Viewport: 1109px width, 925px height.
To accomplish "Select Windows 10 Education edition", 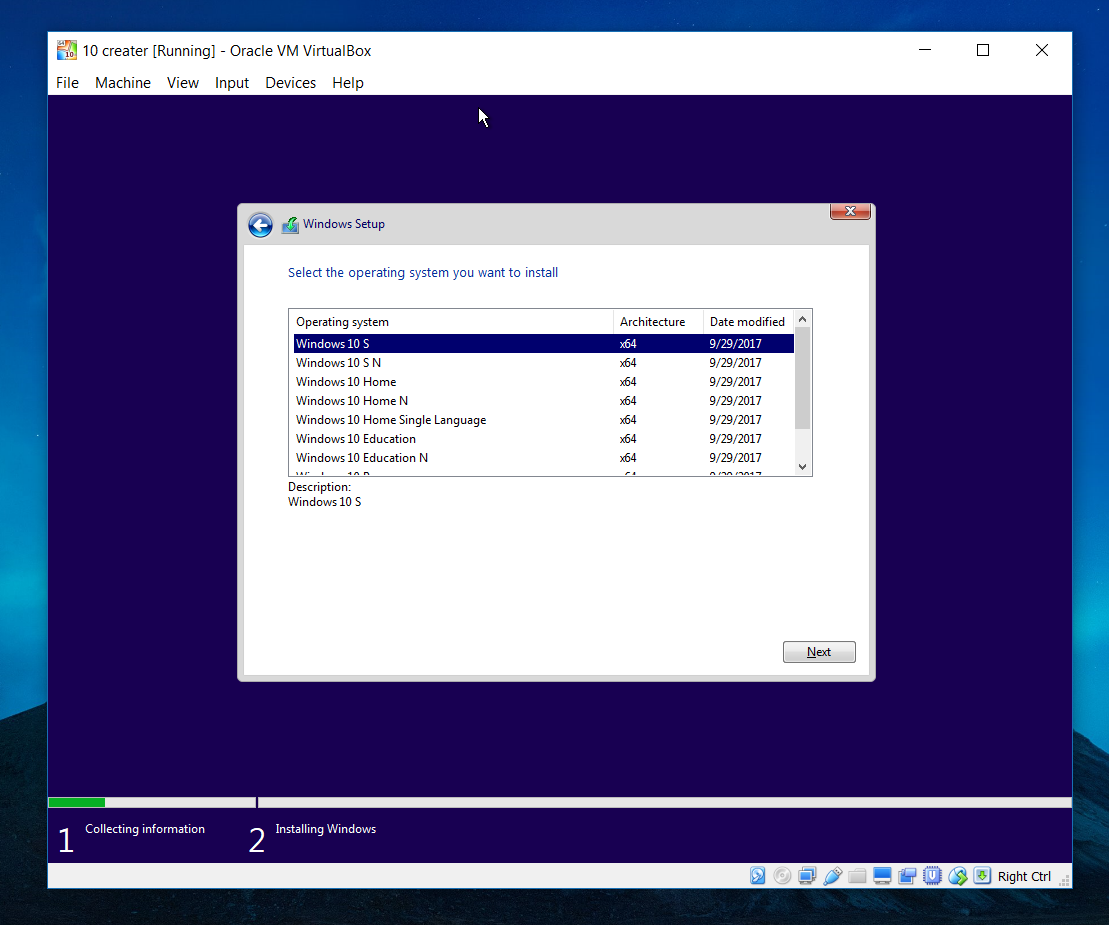I will (x=544, y=439).
